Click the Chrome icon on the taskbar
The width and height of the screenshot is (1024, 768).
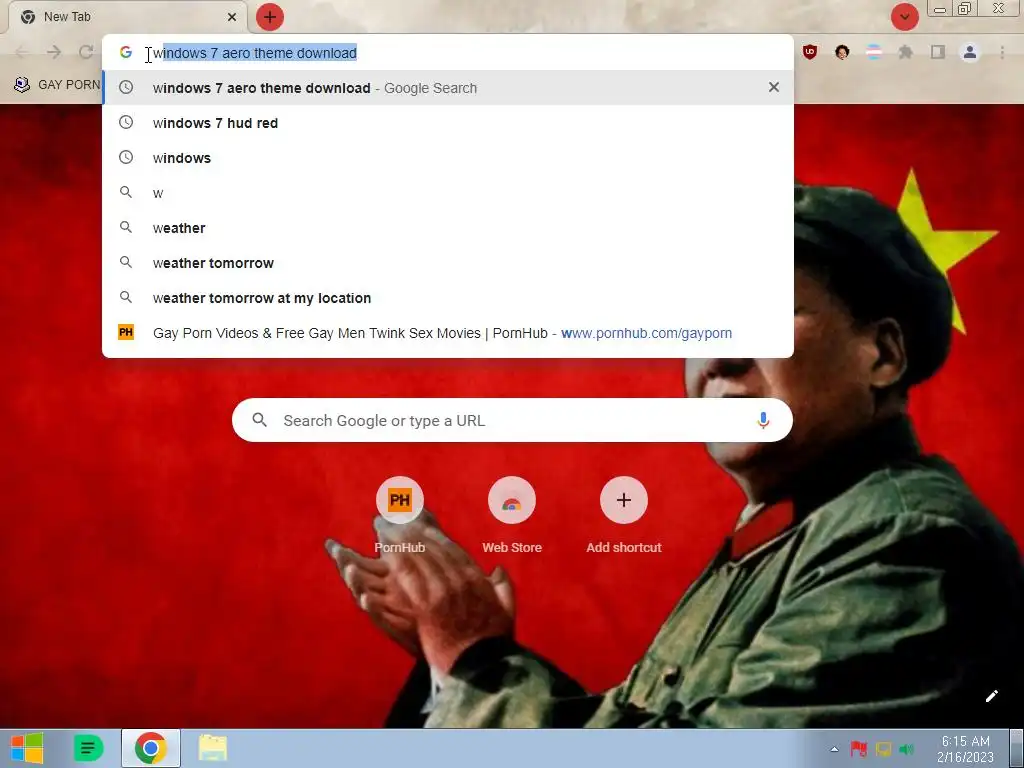pyautogui.click(x=151, y=748)
